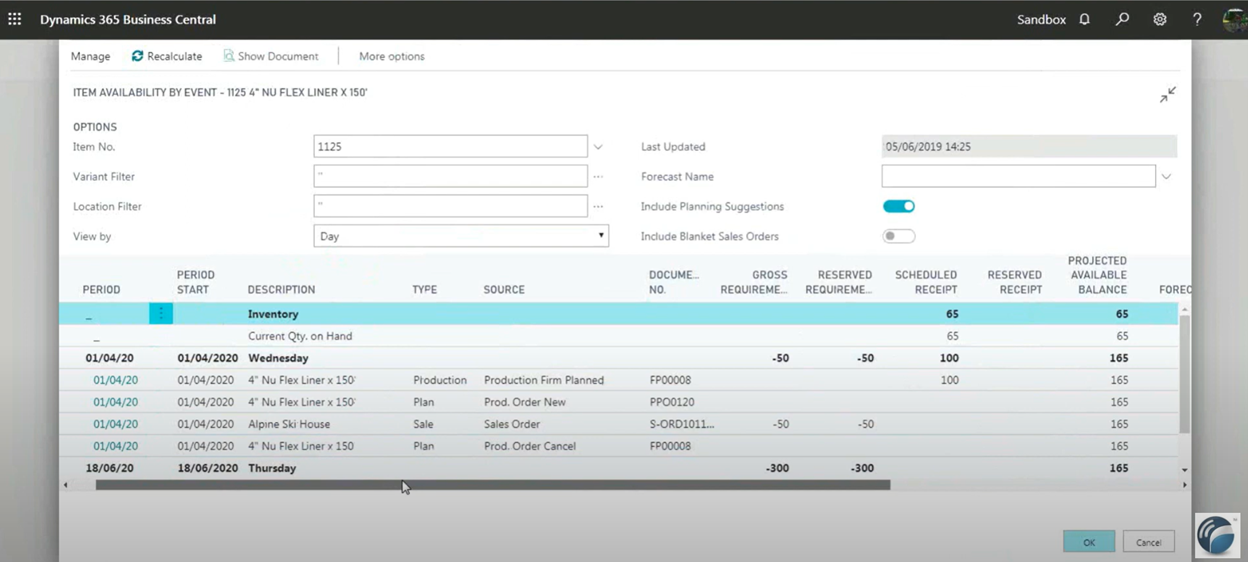The image size is (1248, 562).
Task: Click the collapse page arrows icon
Action: pos(1168,94)
